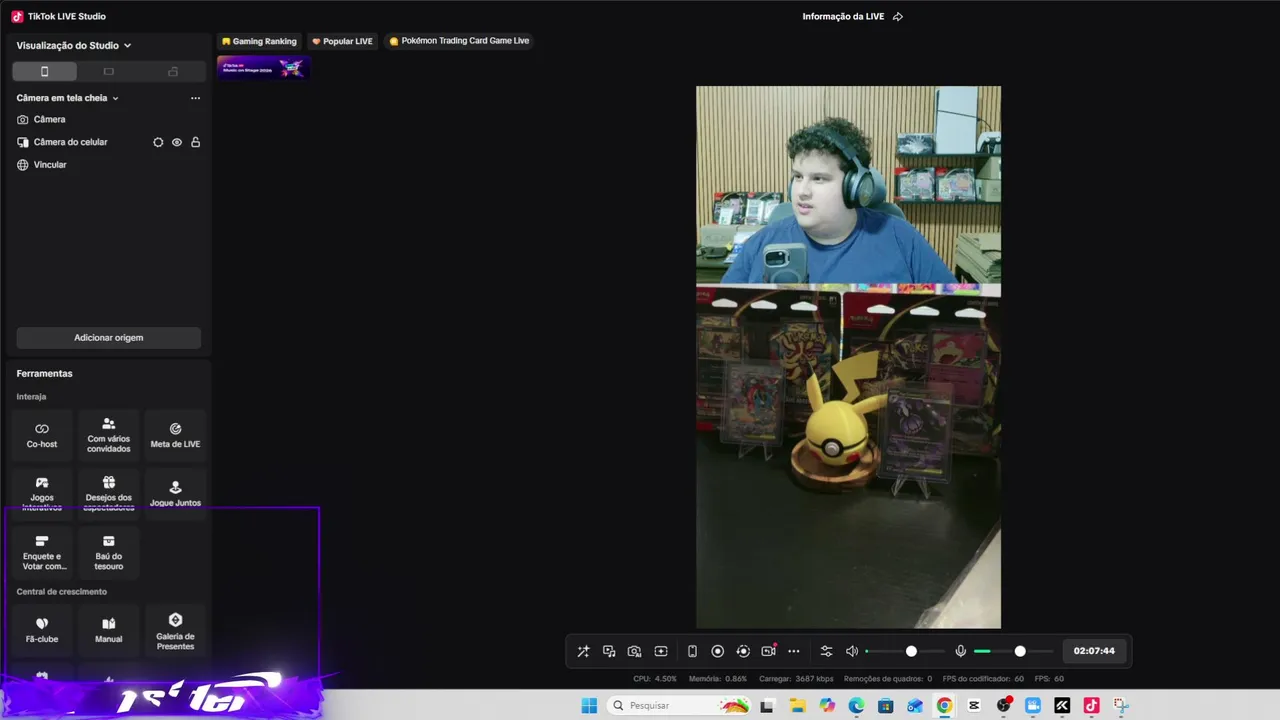This screenshot has width=1280, height=720.
Task: Open the AI camera tool
Action: 634,651
